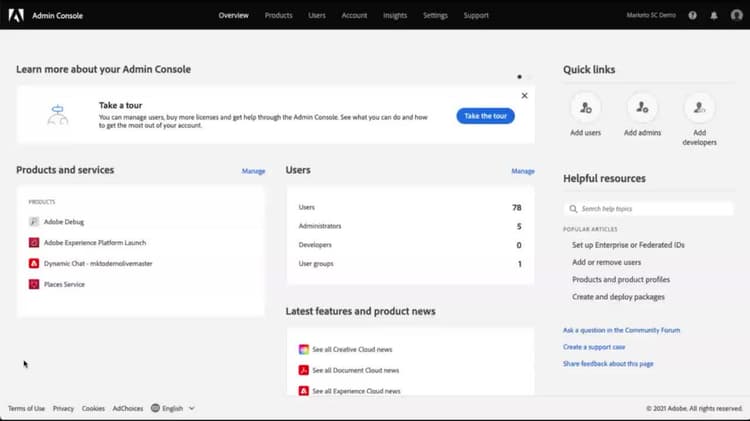Click the Adobe Debug product icon
Screen dimensions: 750x421
coord(34,222)
